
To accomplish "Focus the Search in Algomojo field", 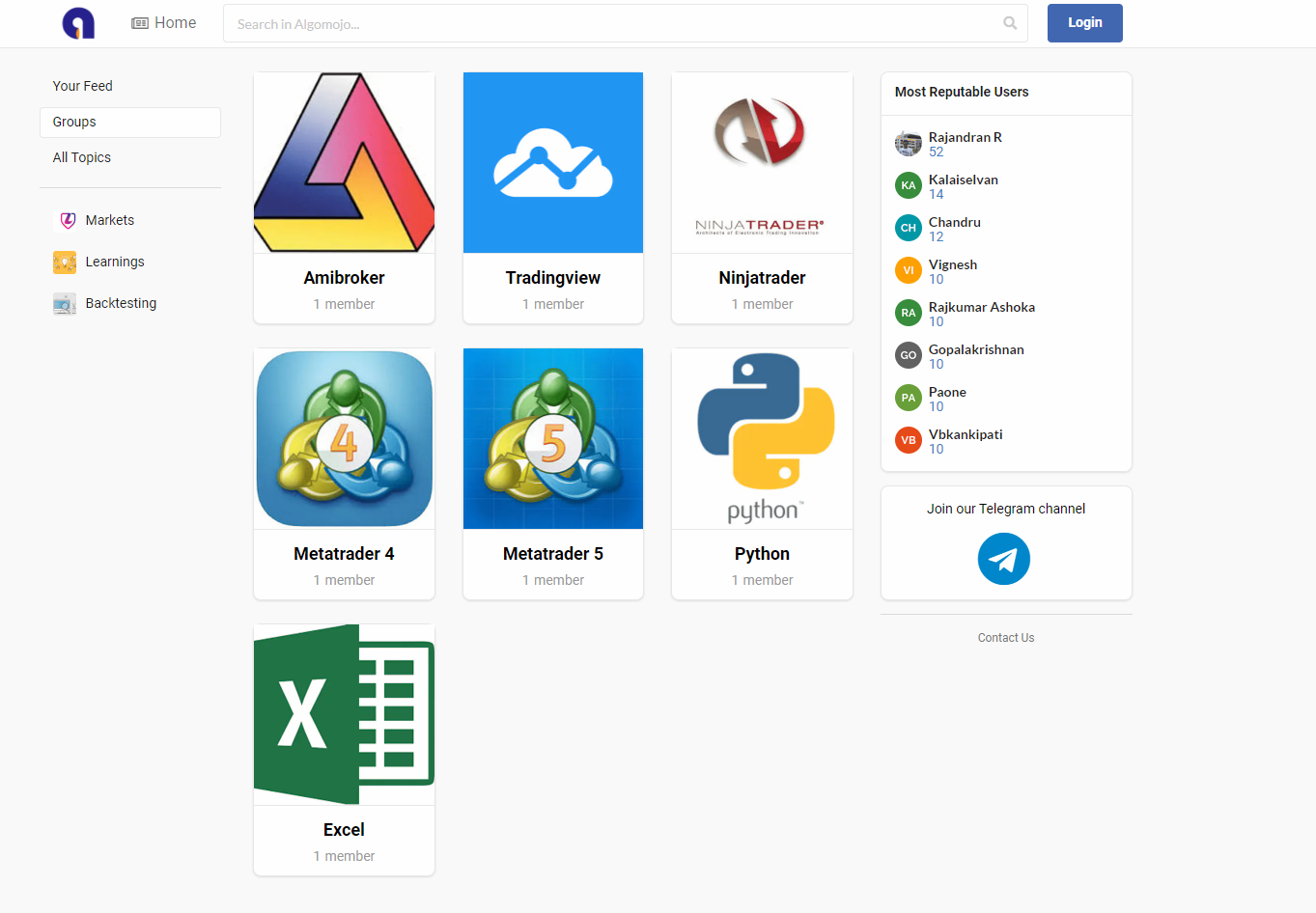I will click(626, 23).
